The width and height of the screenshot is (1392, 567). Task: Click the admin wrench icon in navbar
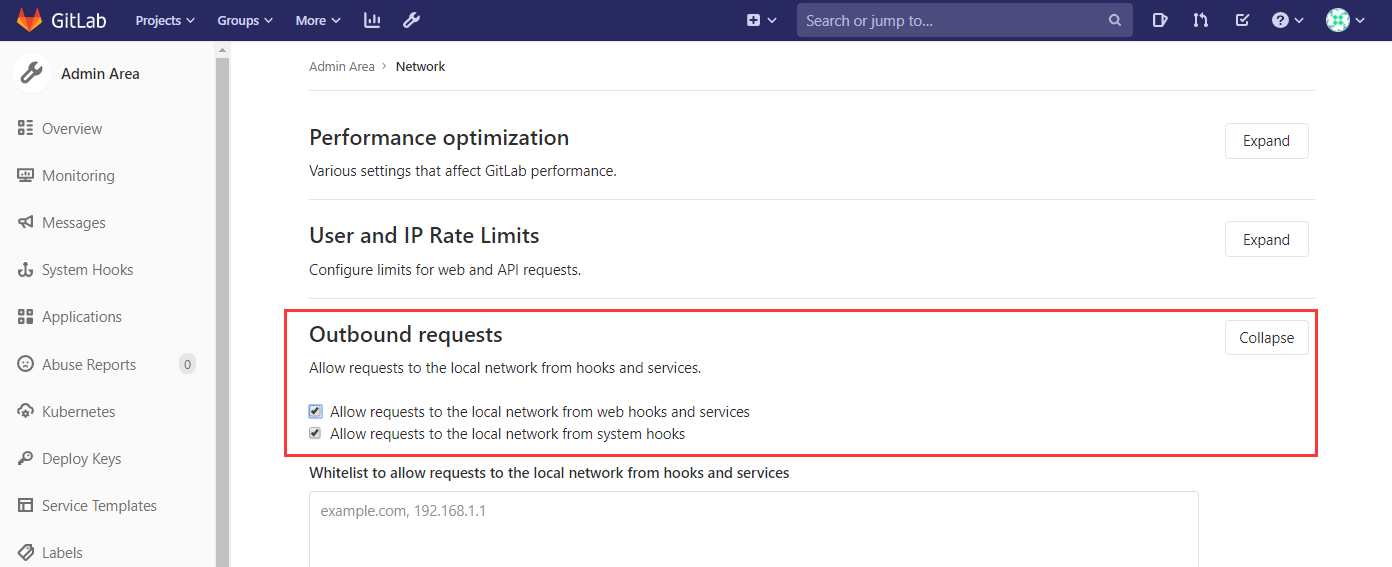click(411, 20)
